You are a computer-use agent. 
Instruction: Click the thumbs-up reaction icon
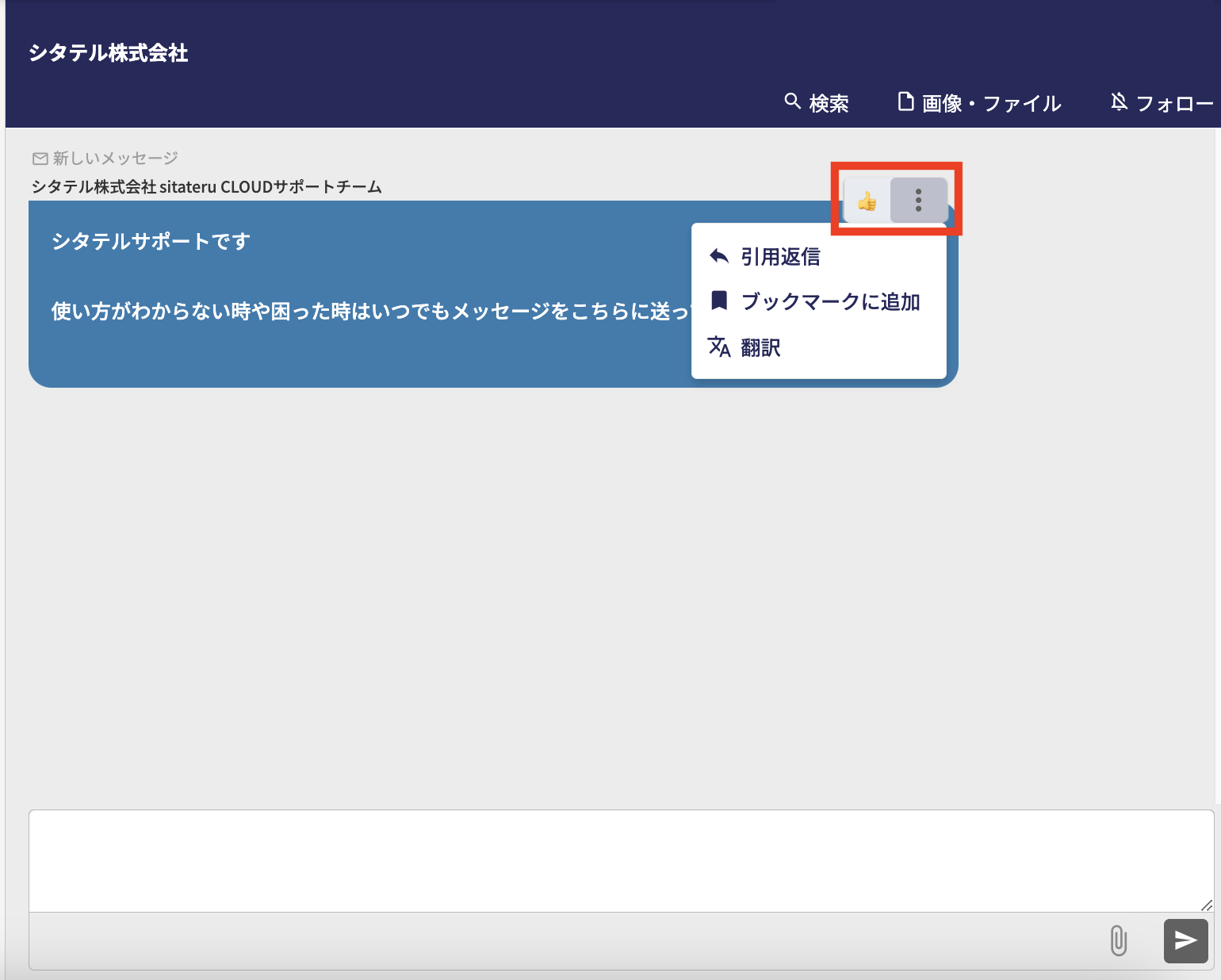point(867,201)
